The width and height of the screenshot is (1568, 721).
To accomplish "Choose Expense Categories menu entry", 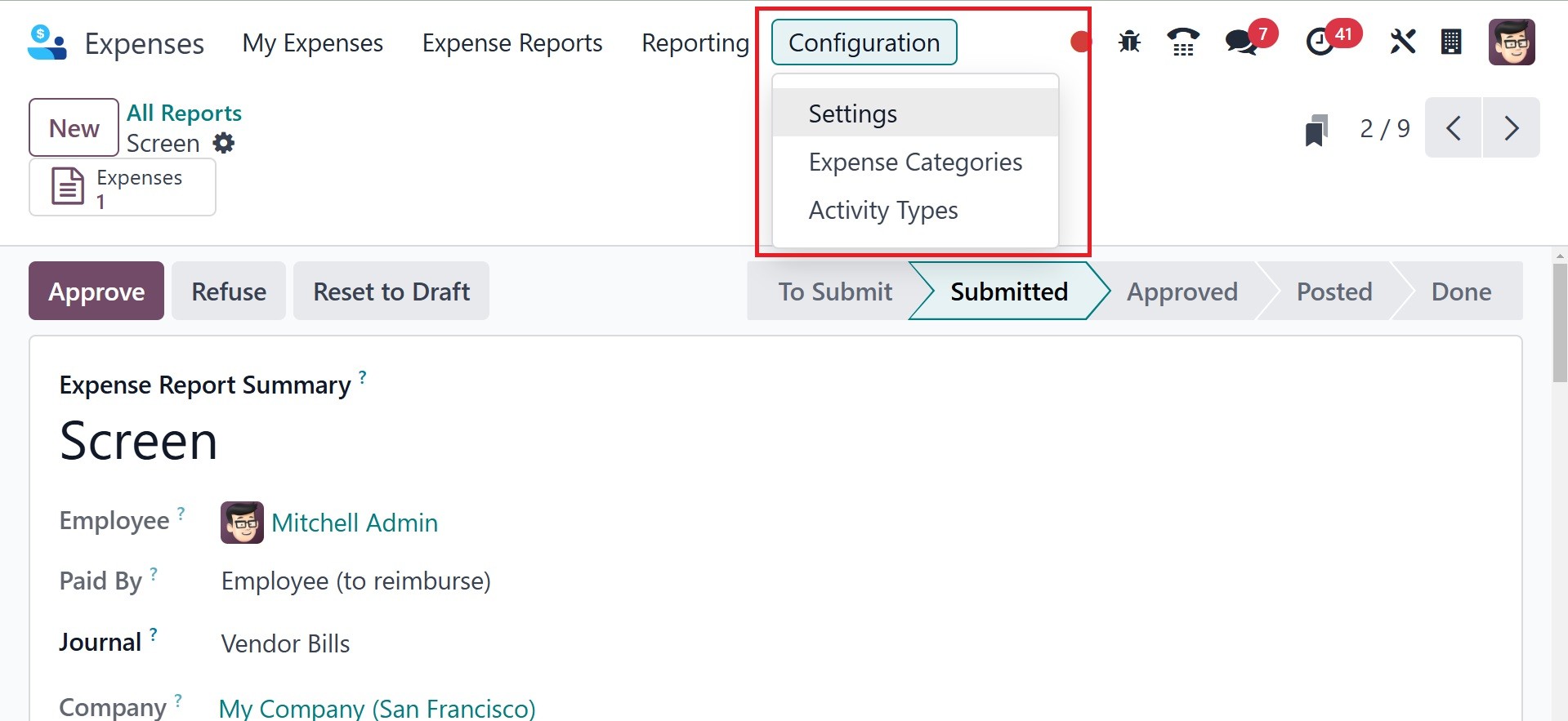I will 915,162.
